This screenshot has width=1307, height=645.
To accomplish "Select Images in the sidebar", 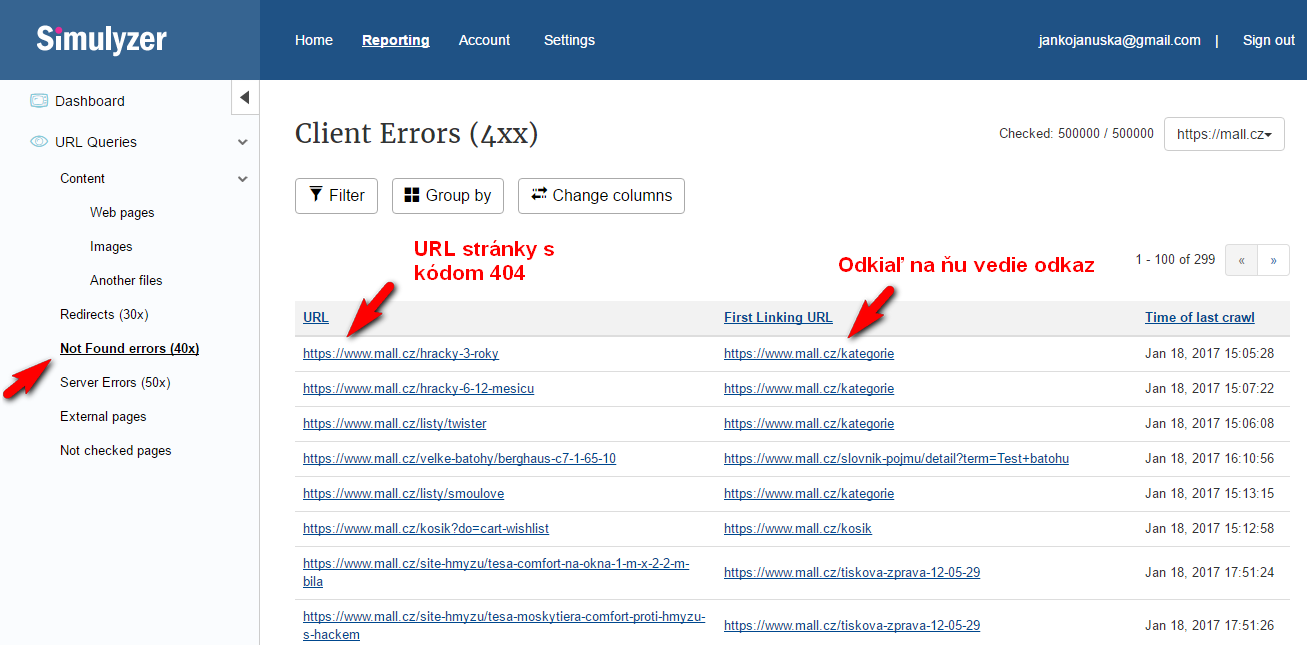I will pos(111,246).
